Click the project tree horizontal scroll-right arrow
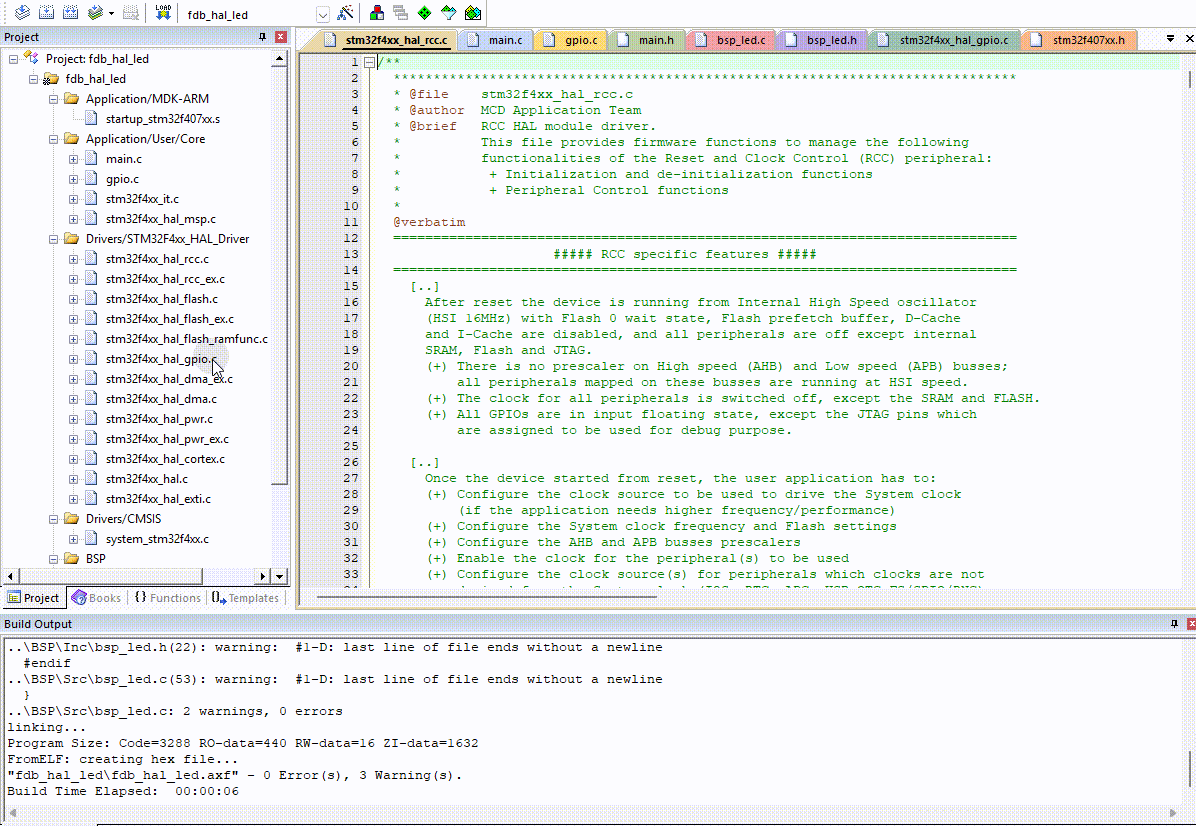Image resolution: width=1196 pixels, height=826 pixels. coord(263,577)
